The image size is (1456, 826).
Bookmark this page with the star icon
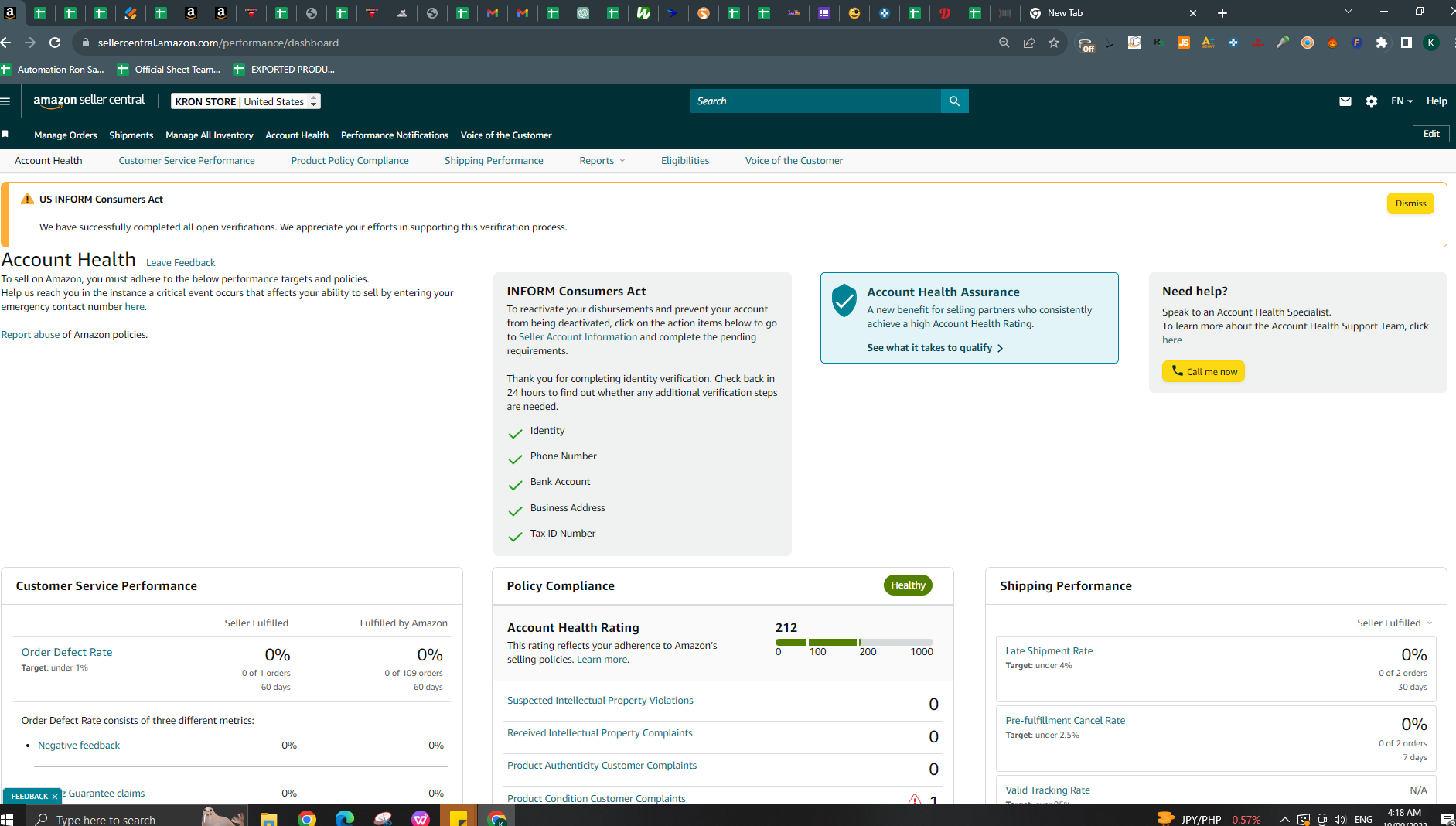(1054, 43)
